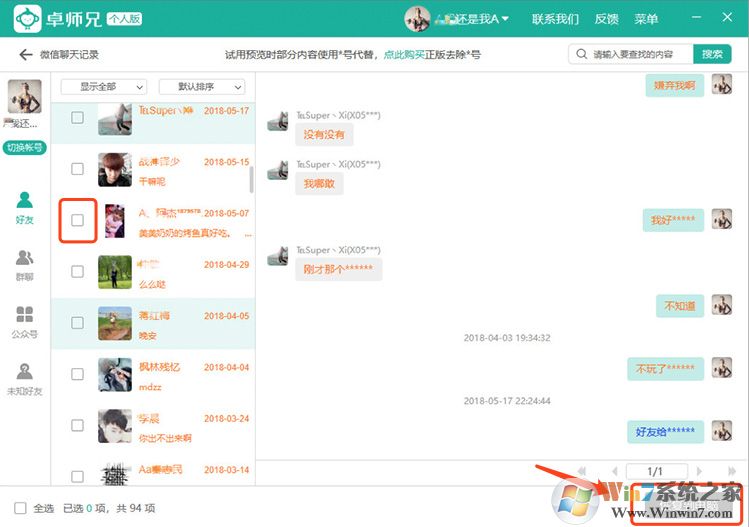The height and width of the screenshot is (527, 749).
Task: Open the 默认排序 sort dropdown
Action: 209,87
